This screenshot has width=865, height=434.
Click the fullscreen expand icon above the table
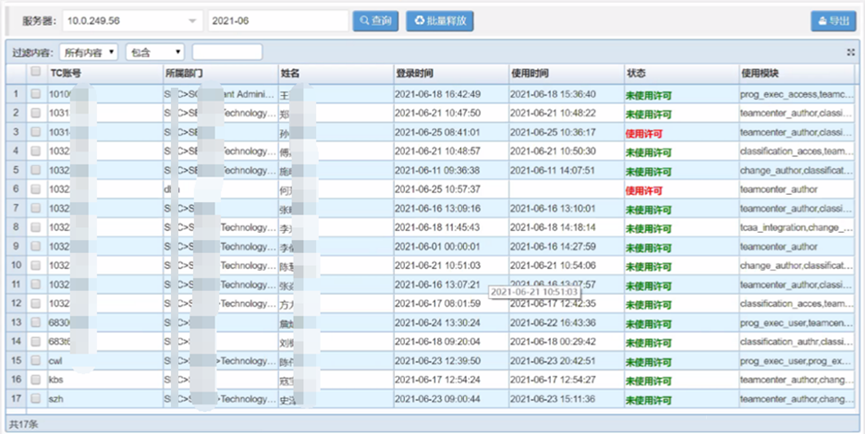click(x=849, y=52)
